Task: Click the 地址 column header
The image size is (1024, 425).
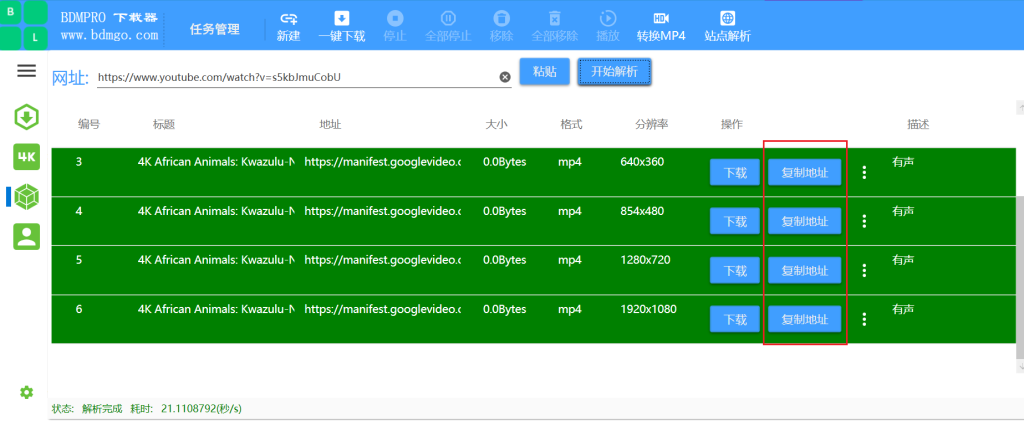Action: (330, 124)
